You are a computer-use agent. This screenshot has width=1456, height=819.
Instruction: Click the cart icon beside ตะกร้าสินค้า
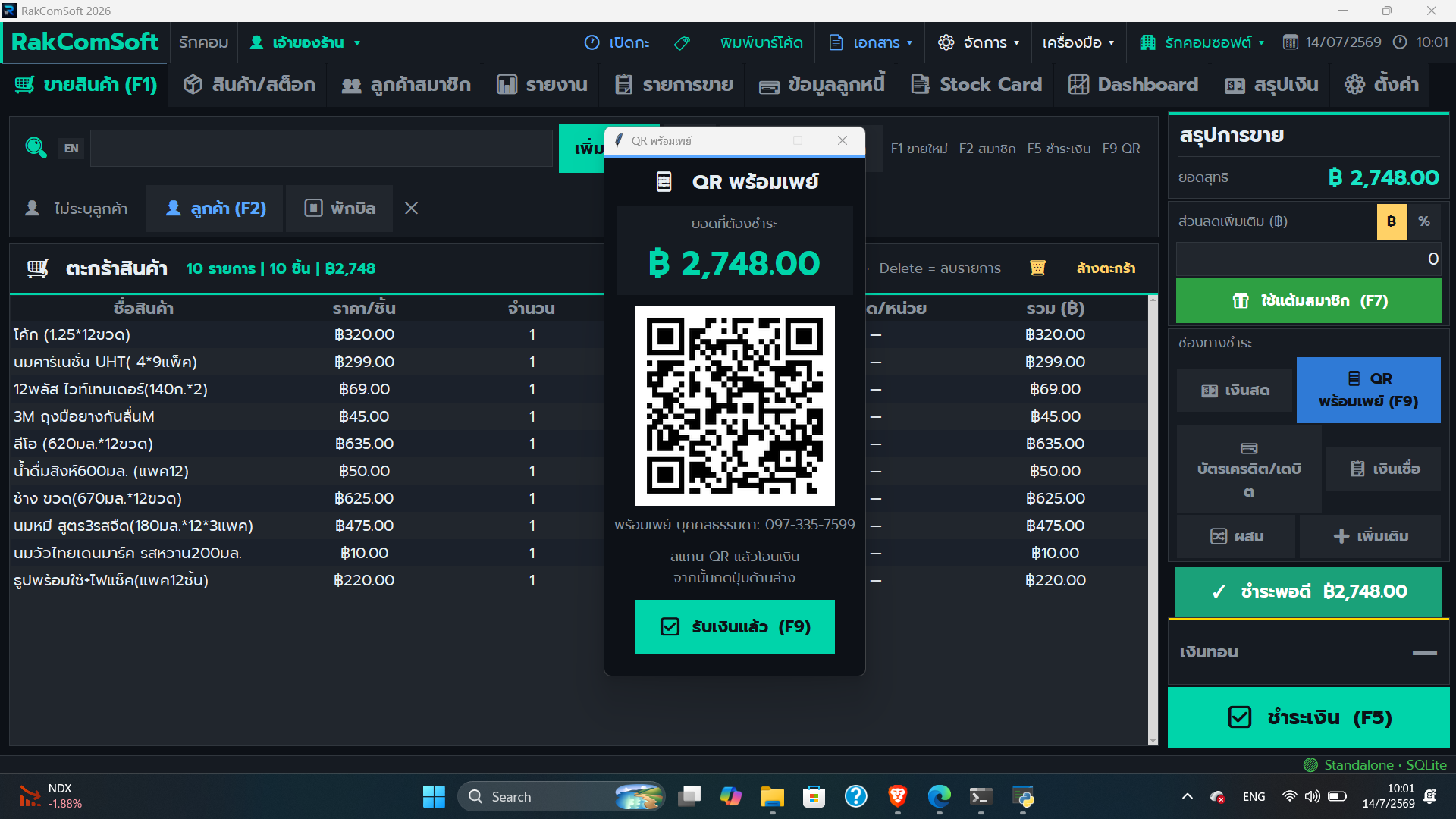coord(37,268)
